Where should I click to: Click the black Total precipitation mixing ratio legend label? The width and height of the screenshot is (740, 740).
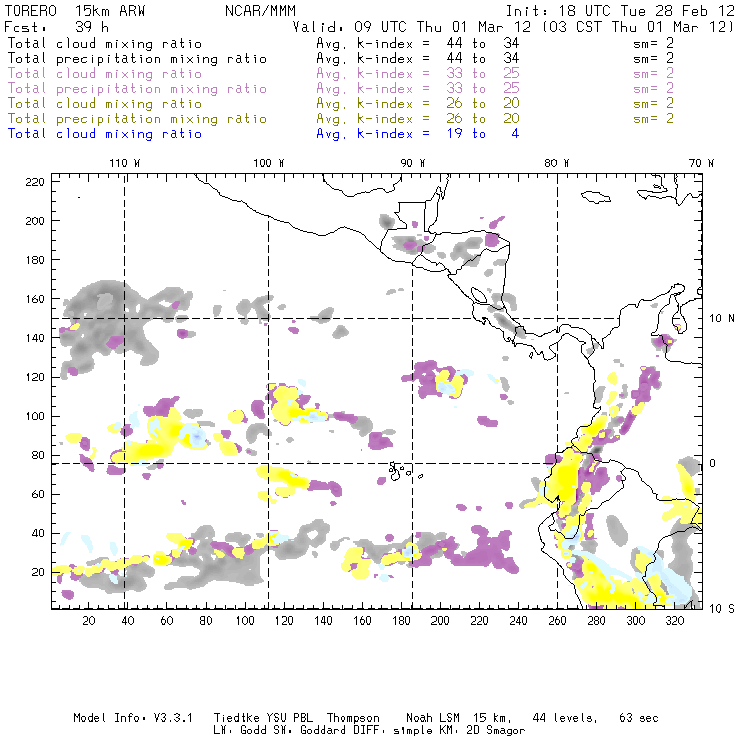[x=137, y=59]
